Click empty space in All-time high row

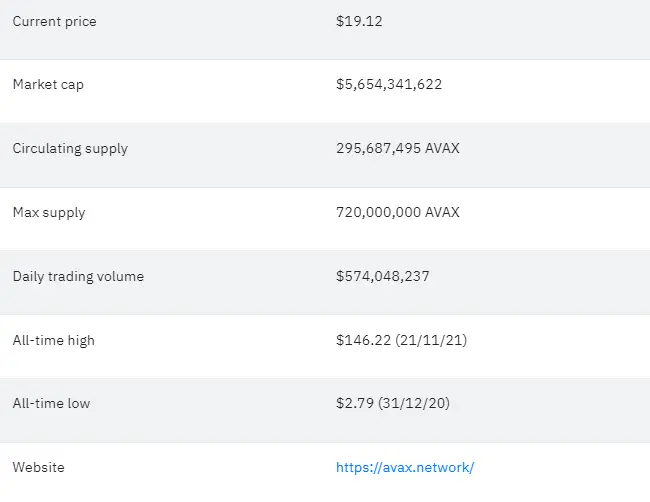click(x=560, y=346)
